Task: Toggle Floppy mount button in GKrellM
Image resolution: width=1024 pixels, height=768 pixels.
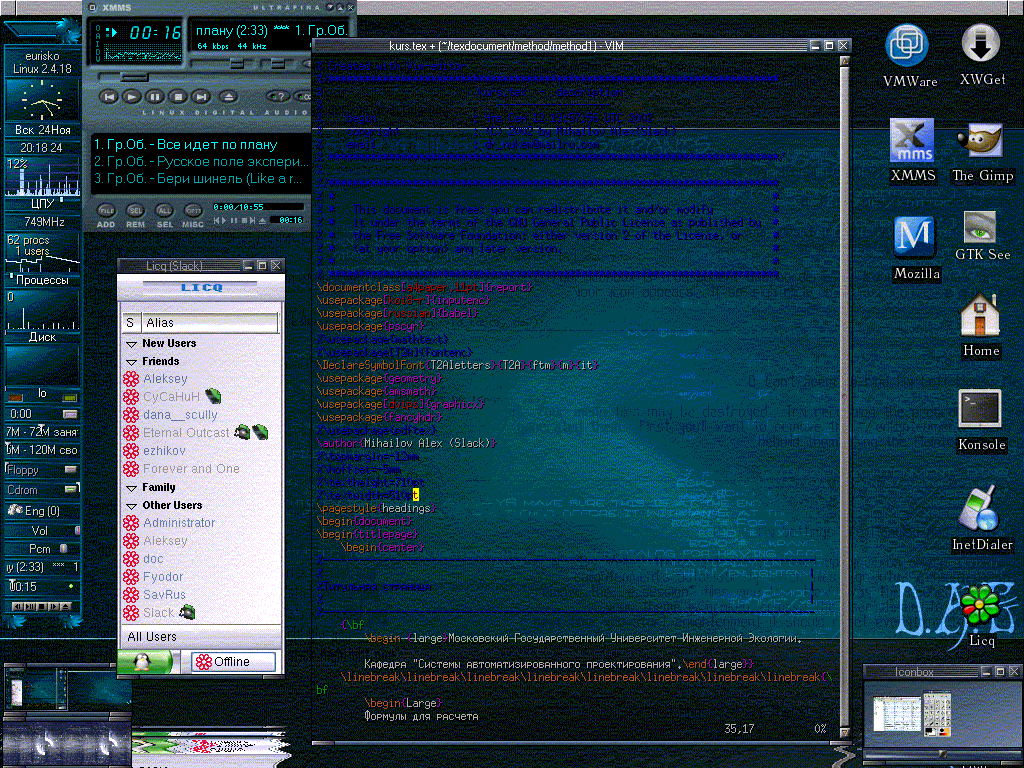Action: point(71,470)
